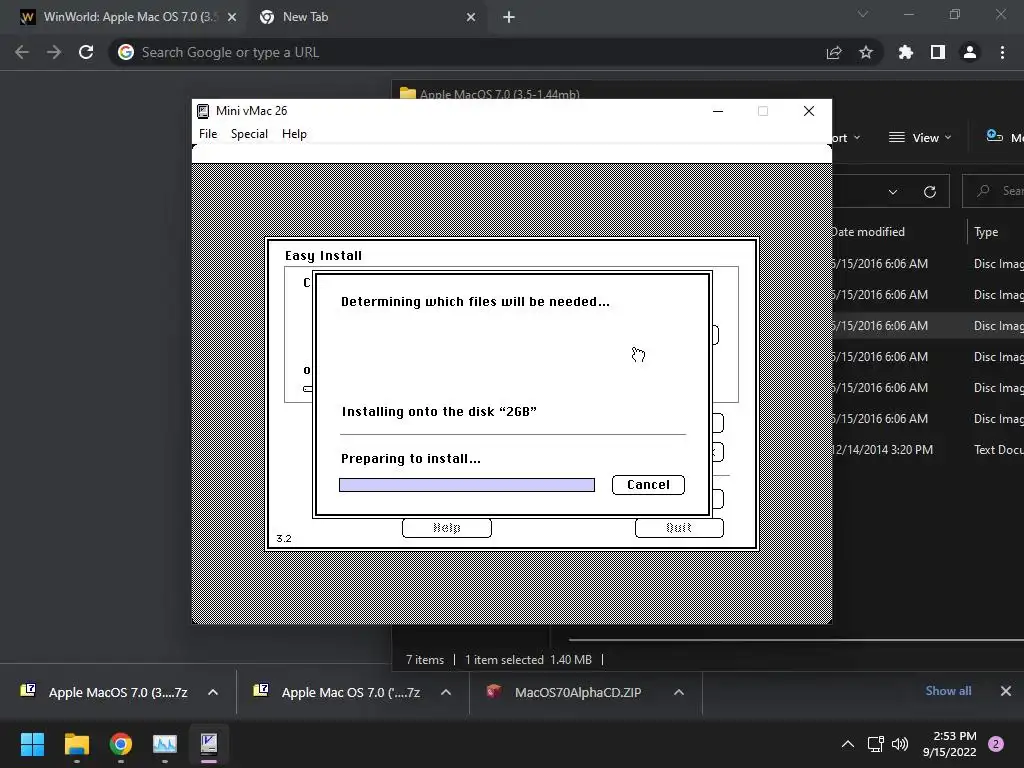Click the dimmed Help button in Easy Install

[447, 528]
